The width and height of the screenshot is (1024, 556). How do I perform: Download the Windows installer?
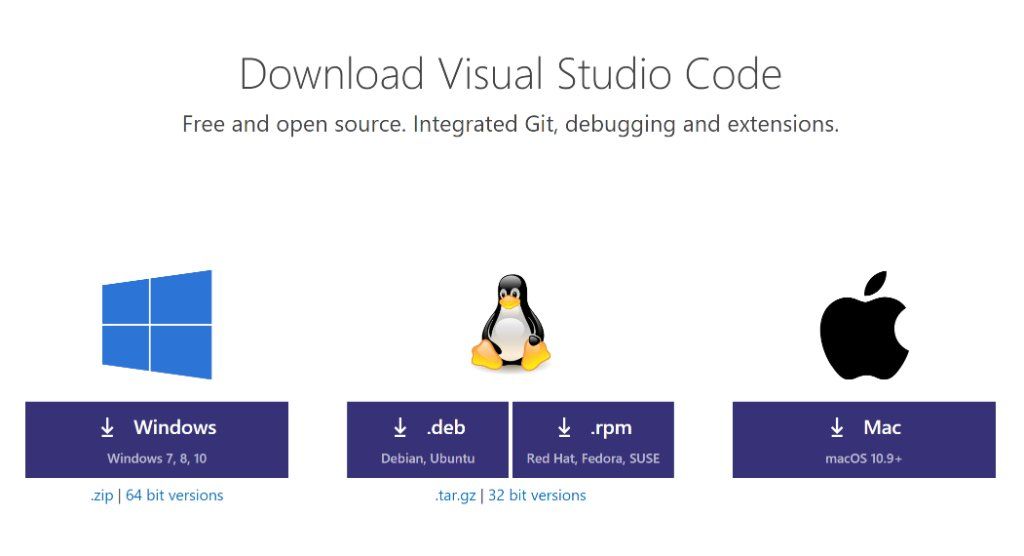click(157, 439)
